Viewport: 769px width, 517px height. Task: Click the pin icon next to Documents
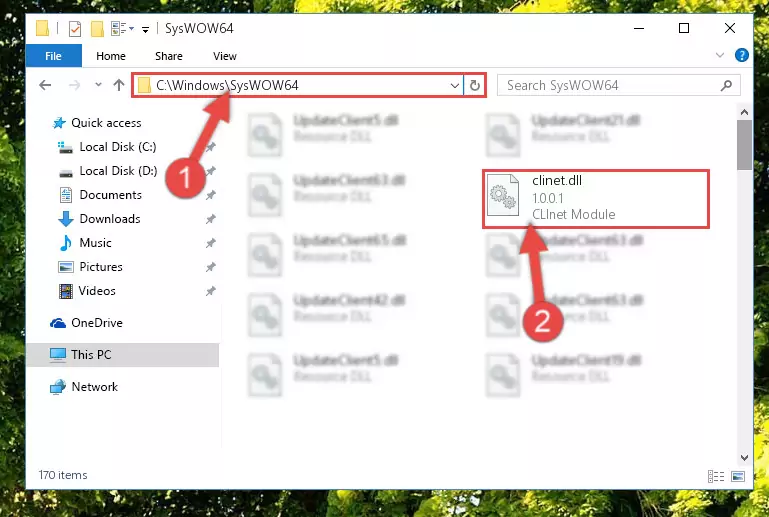[210, 195]
